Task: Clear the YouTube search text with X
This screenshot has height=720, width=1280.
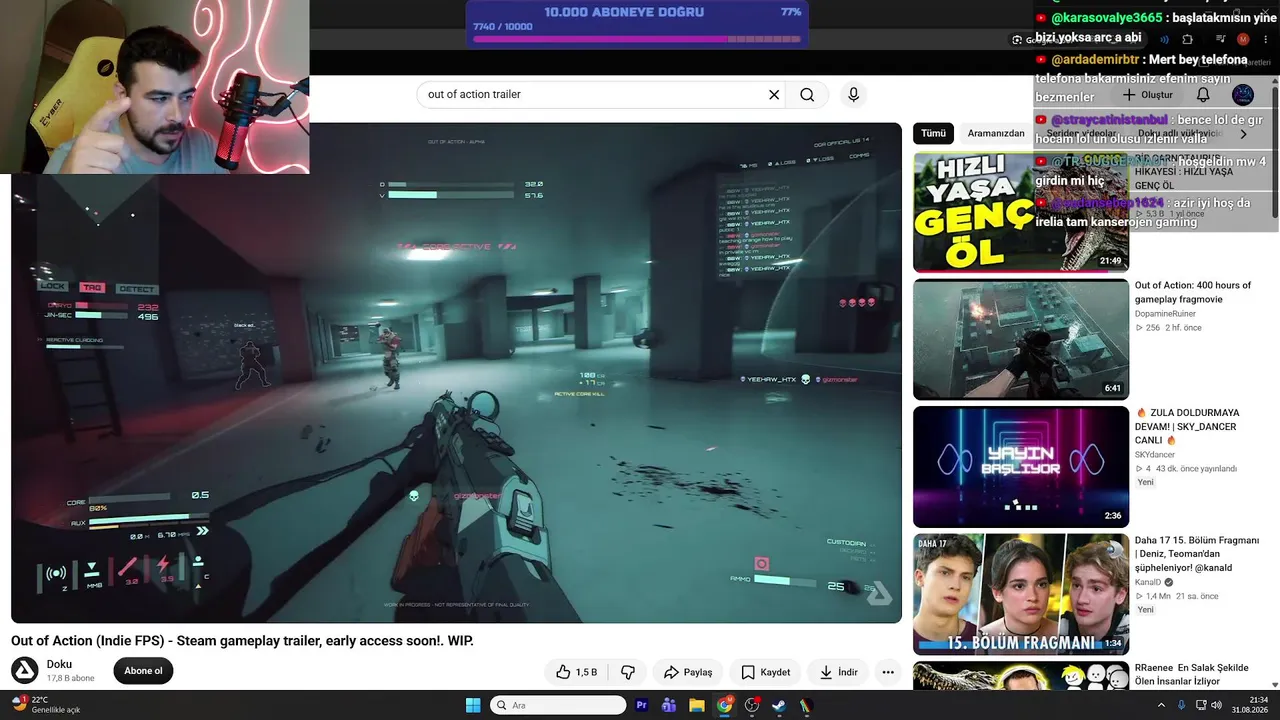Action: 773,95
